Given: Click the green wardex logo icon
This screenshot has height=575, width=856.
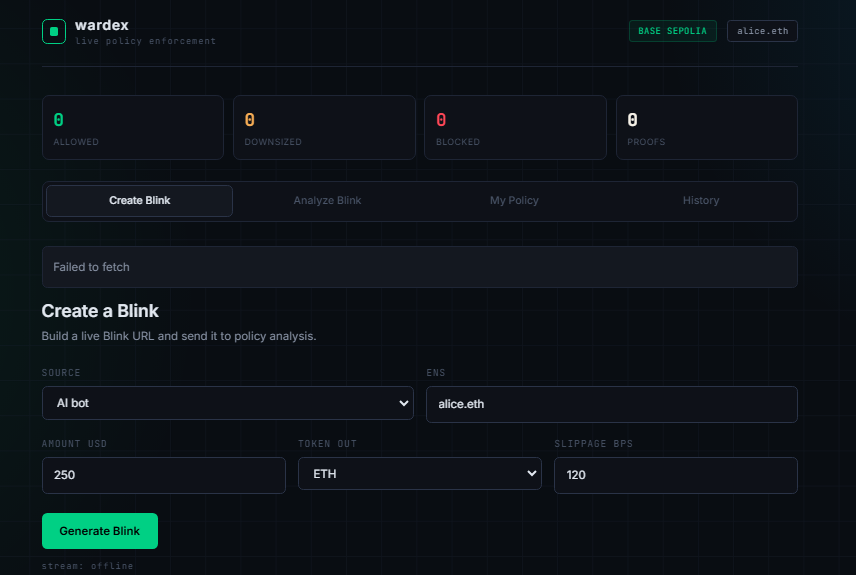Looking at the screenshot, I should point(54,32).
